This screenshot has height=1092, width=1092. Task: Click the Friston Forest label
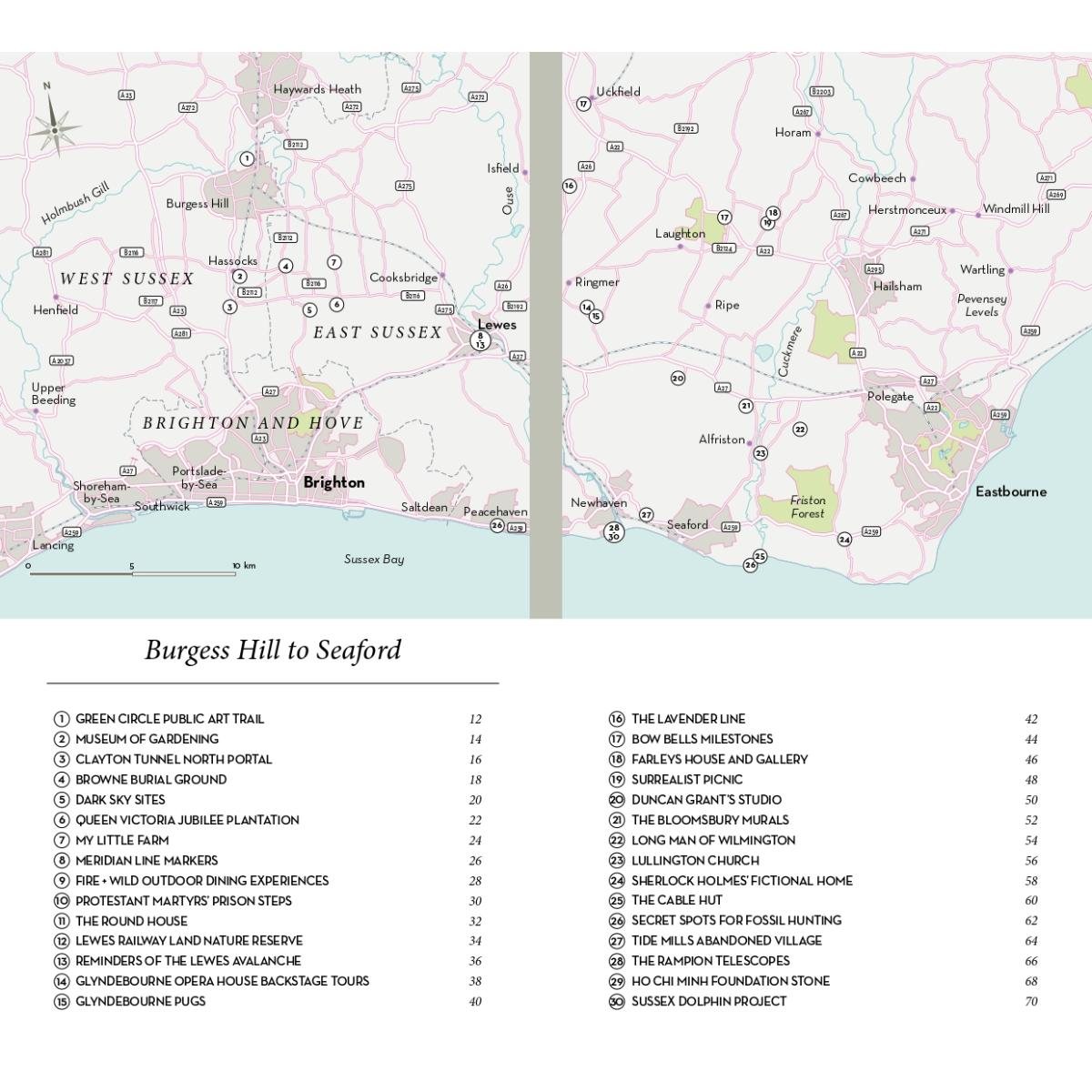808,507
